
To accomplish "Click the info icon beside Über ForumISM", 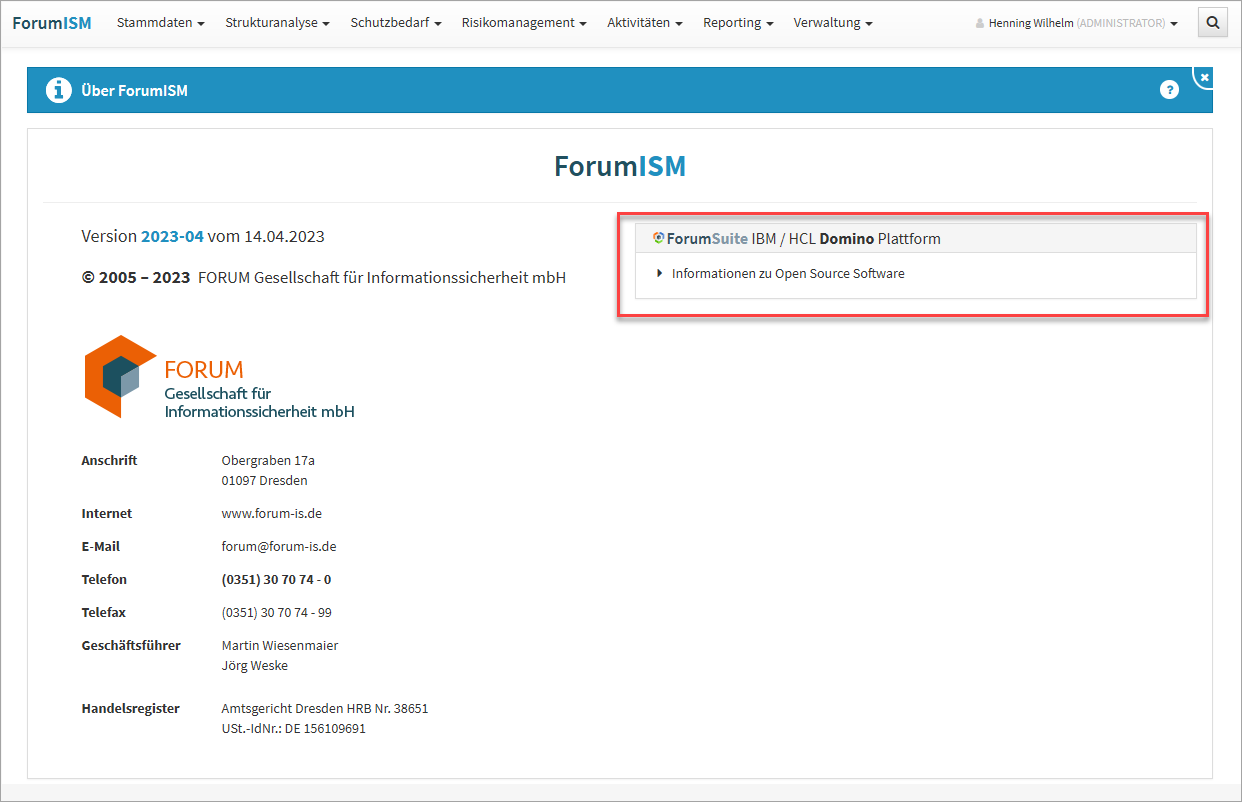I will [x=59, y=90].
